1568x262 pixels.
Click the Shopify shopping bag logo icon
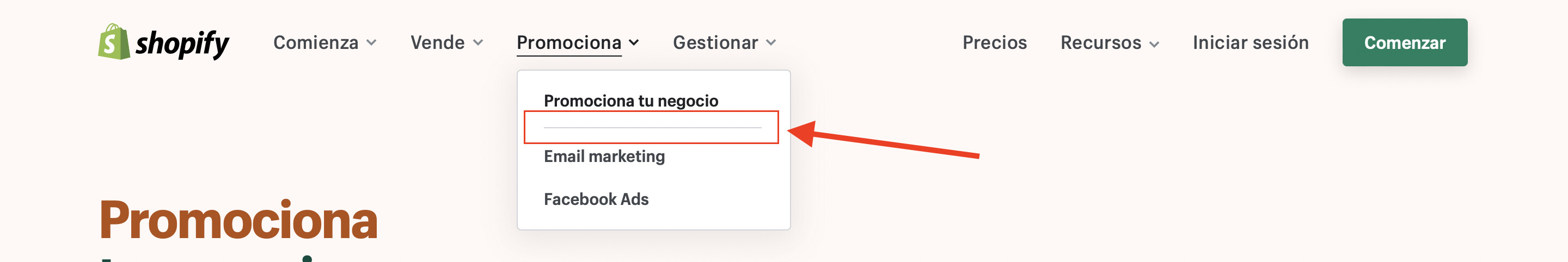tap(113, 42)
